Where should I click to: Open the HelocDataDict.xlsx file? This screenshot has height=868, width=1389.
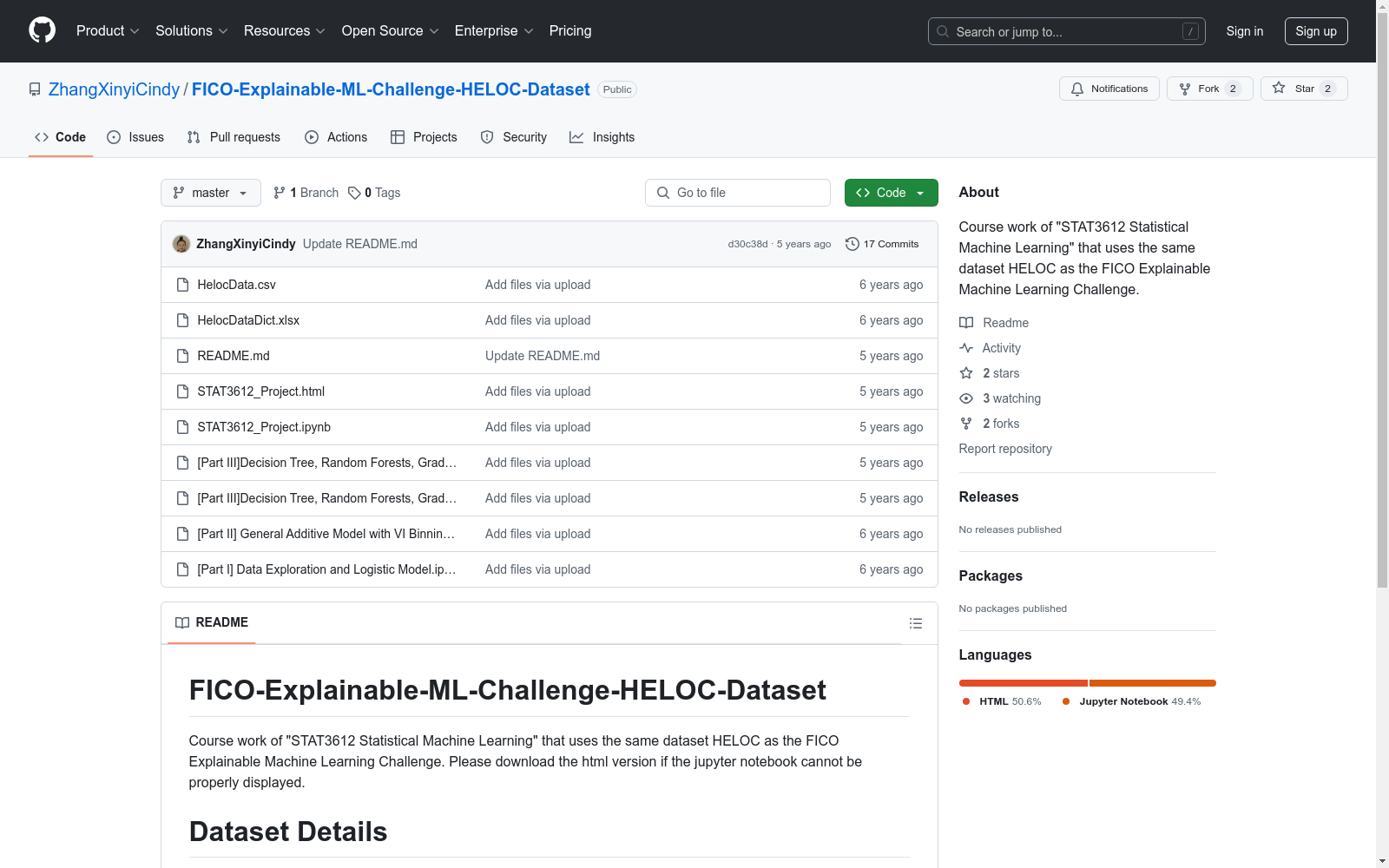click(x=248, y=320)
